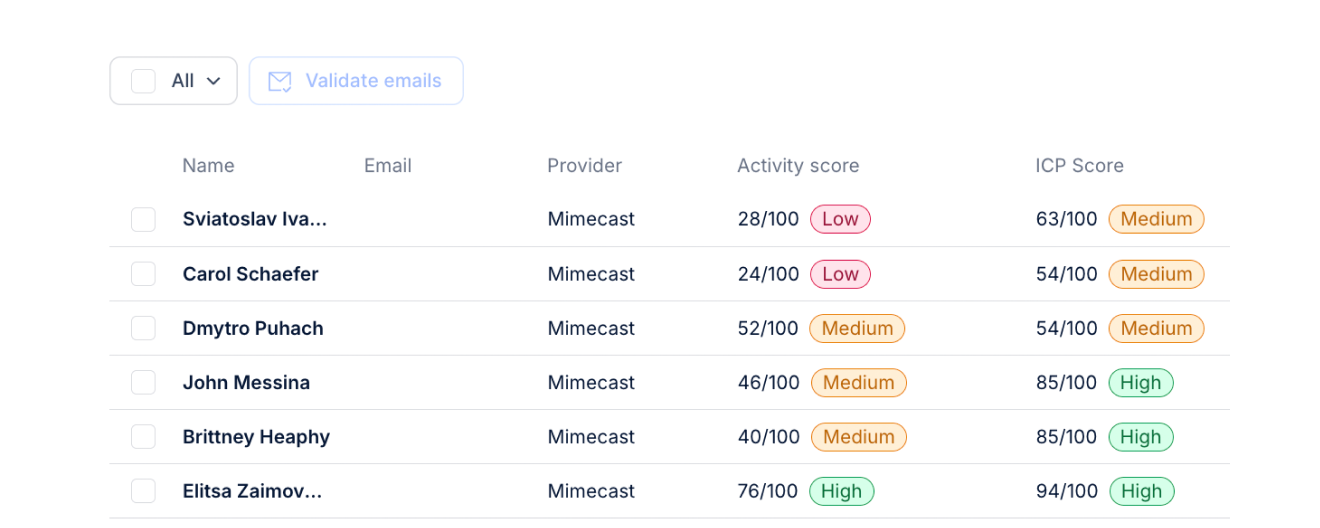This screenshot has width=1320, height=528.
Task: Check the Brittney Heaphy row box
Action: point(143,437)
